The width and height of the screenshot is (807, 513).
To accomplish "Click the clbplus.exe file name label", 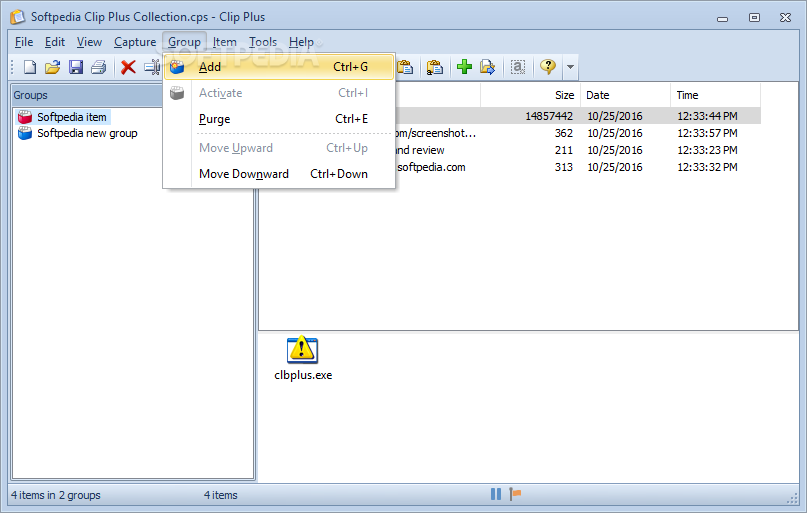I will pos(303,375).
